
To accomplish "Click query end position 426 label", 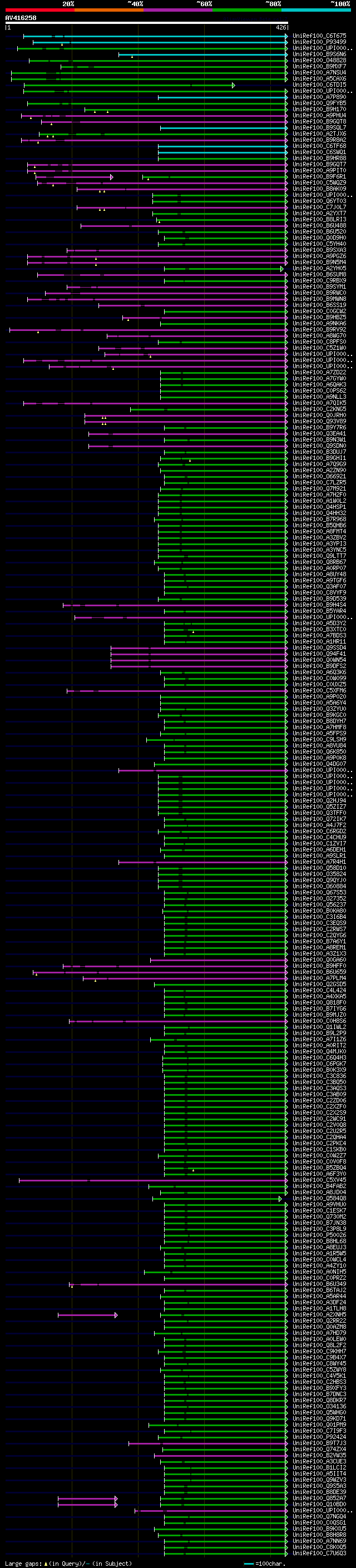I will pyautogui.click(x=281, y=27).
